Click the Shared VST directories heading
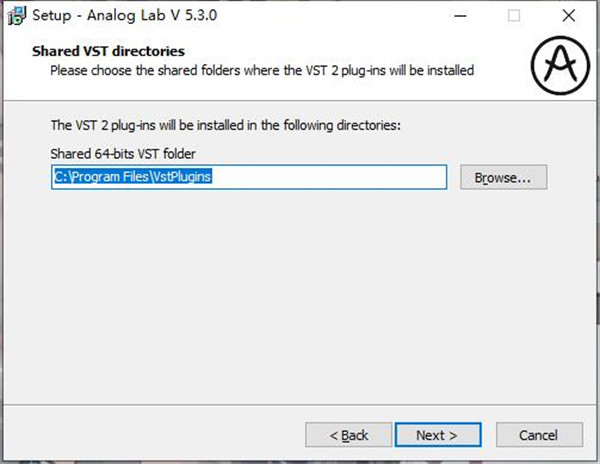This screenshot has height=464, width=600. [108, 51]
